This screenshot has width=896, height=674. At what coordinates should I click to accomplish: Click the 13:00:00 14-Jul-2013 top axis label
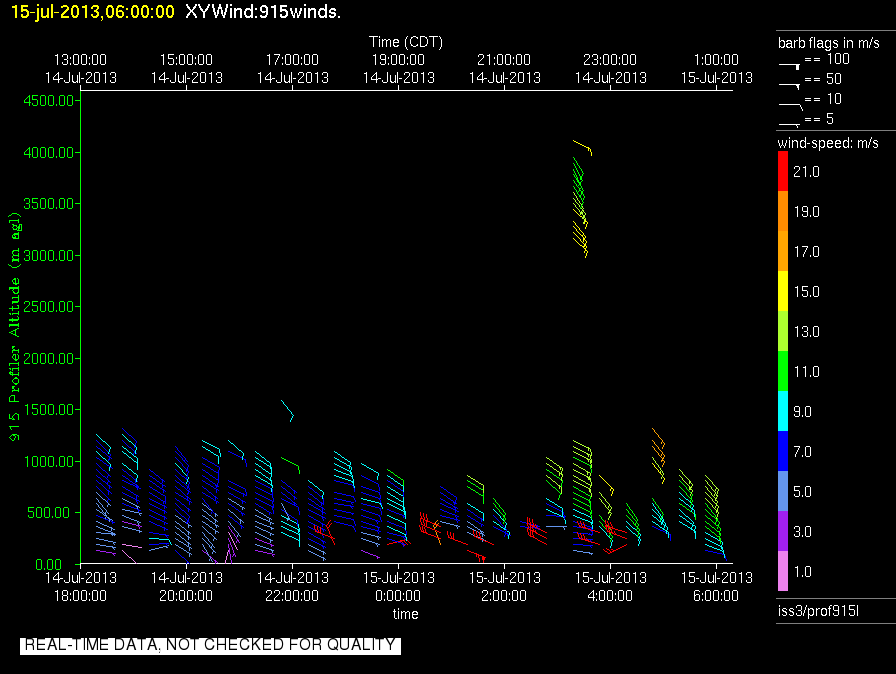coord(80,69)
